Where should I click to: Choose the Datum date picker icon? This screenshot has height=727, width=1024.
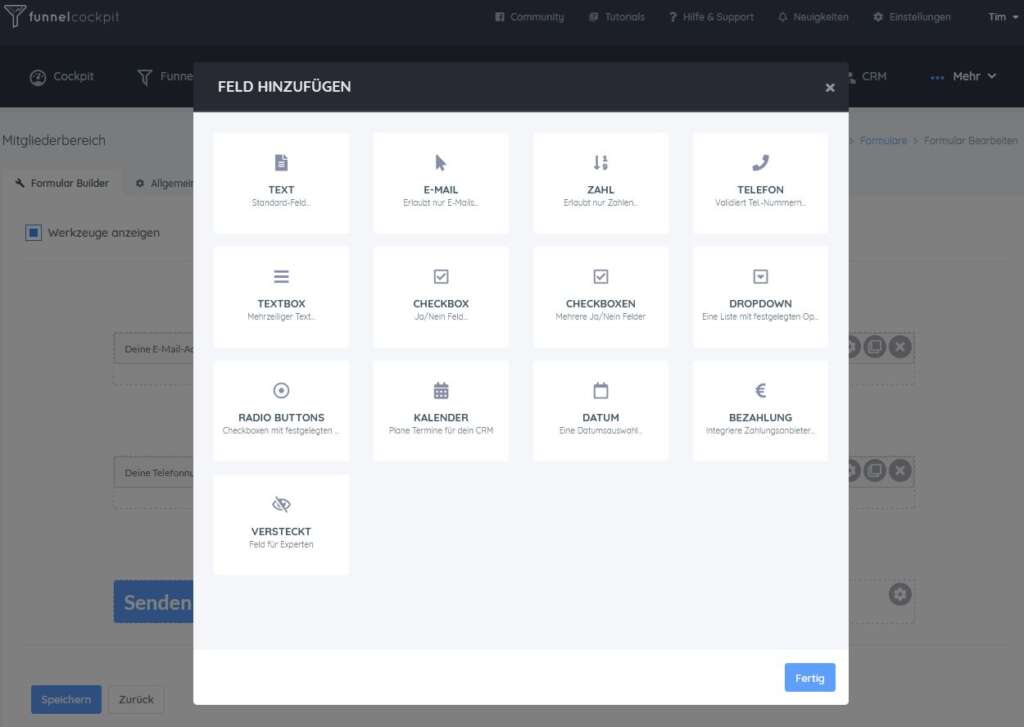pos(600,391)
